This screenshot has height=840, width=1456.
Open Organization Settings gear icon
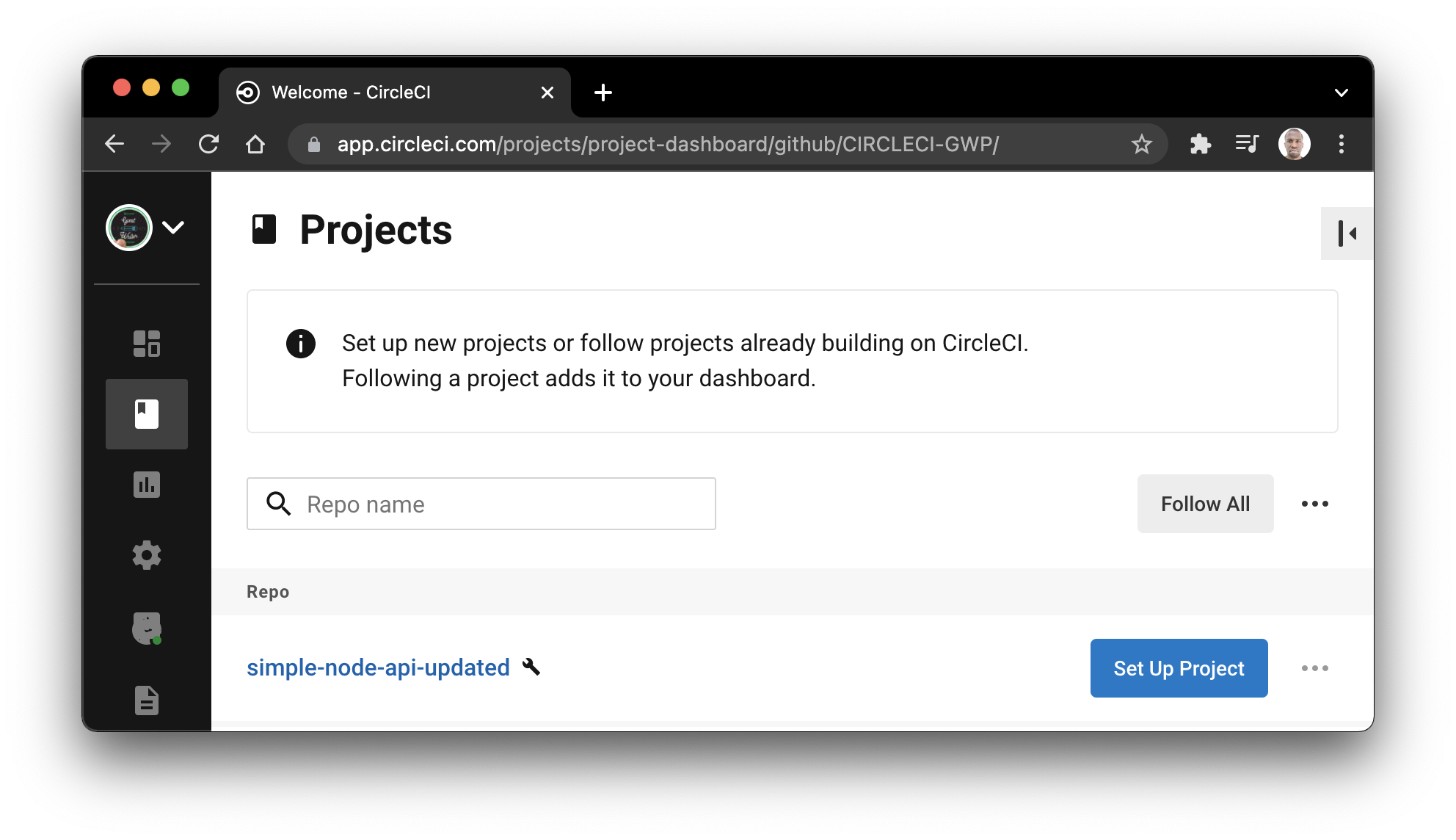click(147, 555)
